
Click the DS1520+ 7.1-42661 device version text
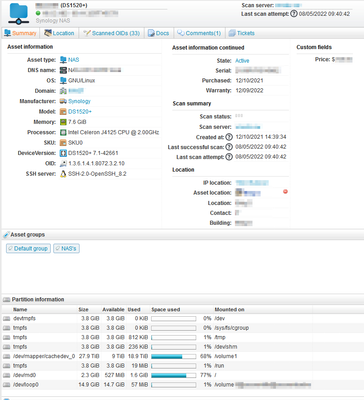click(93, 153)
